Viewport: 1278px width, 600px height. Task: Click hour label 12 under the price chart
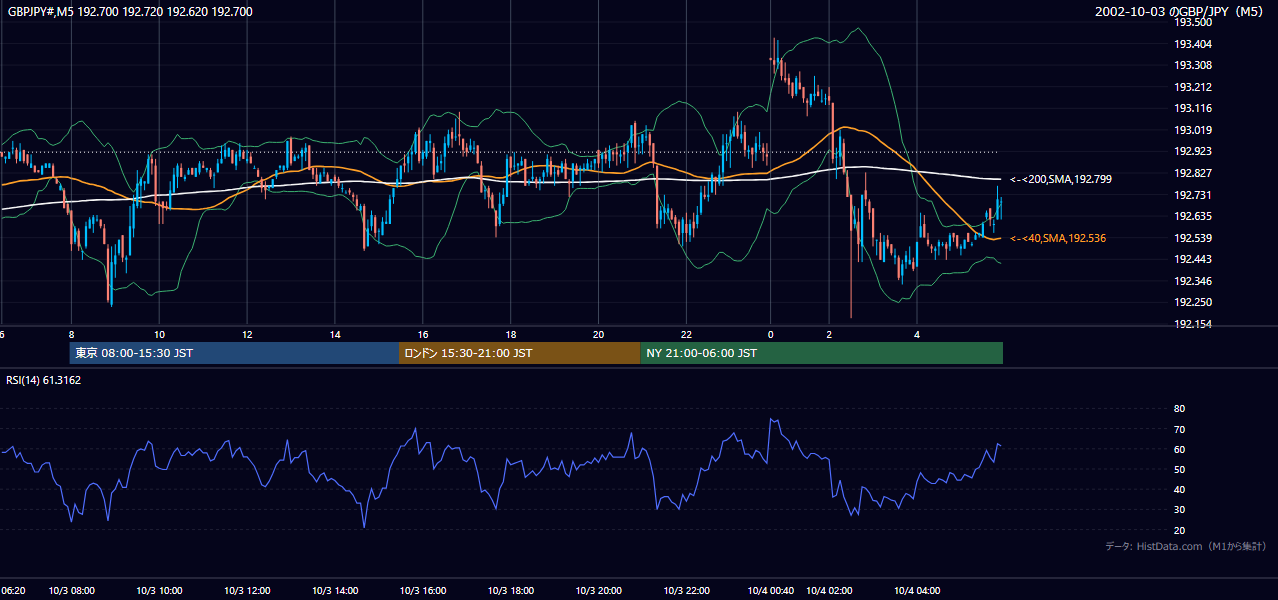[x=247, y=334]
